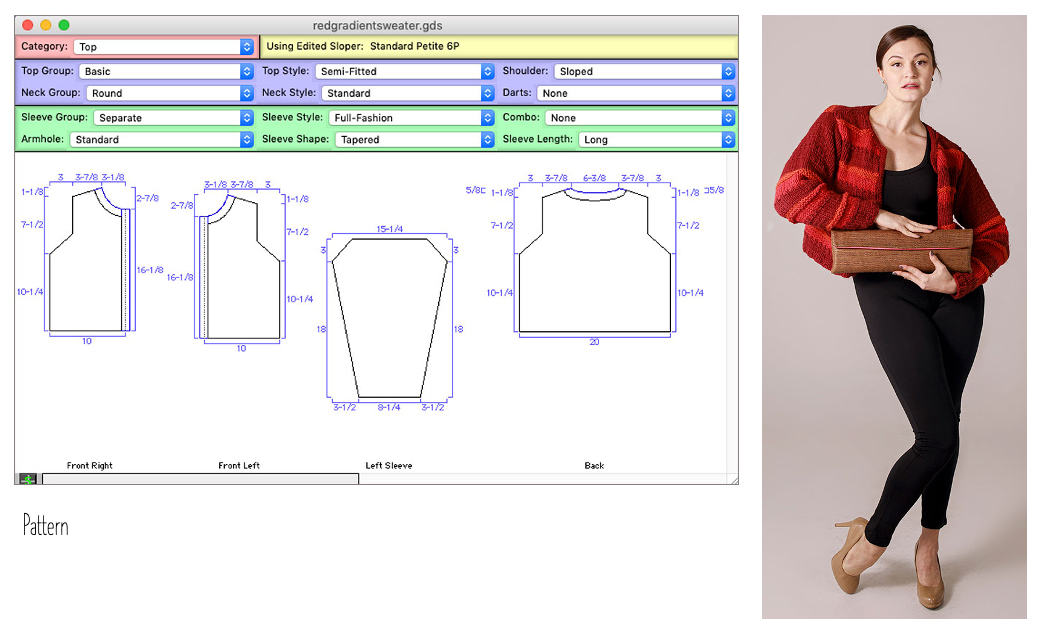The image size is (1043, 631).
Task: Click the window title 'redgradientsweater.gds'
Action: click(377, 25)
